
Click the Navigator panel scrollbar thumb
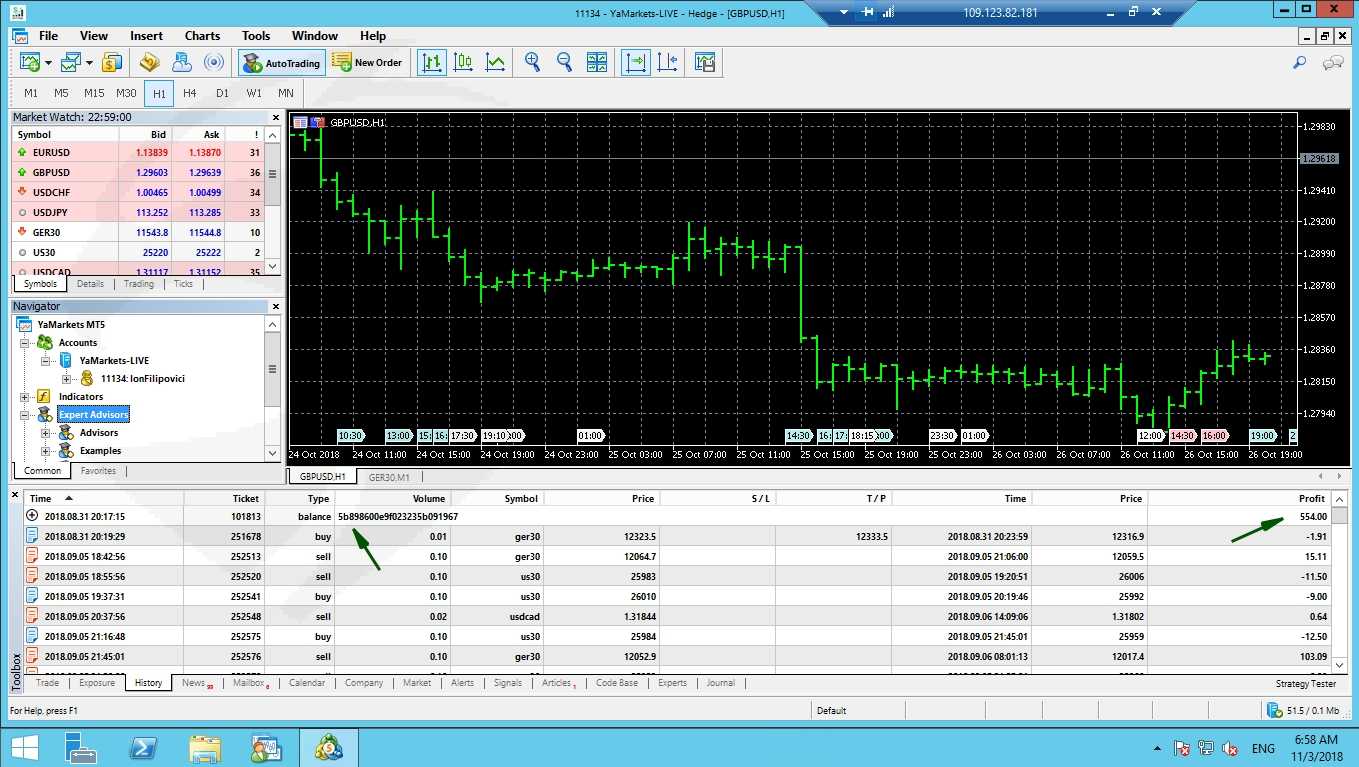(x=272, y=369)
